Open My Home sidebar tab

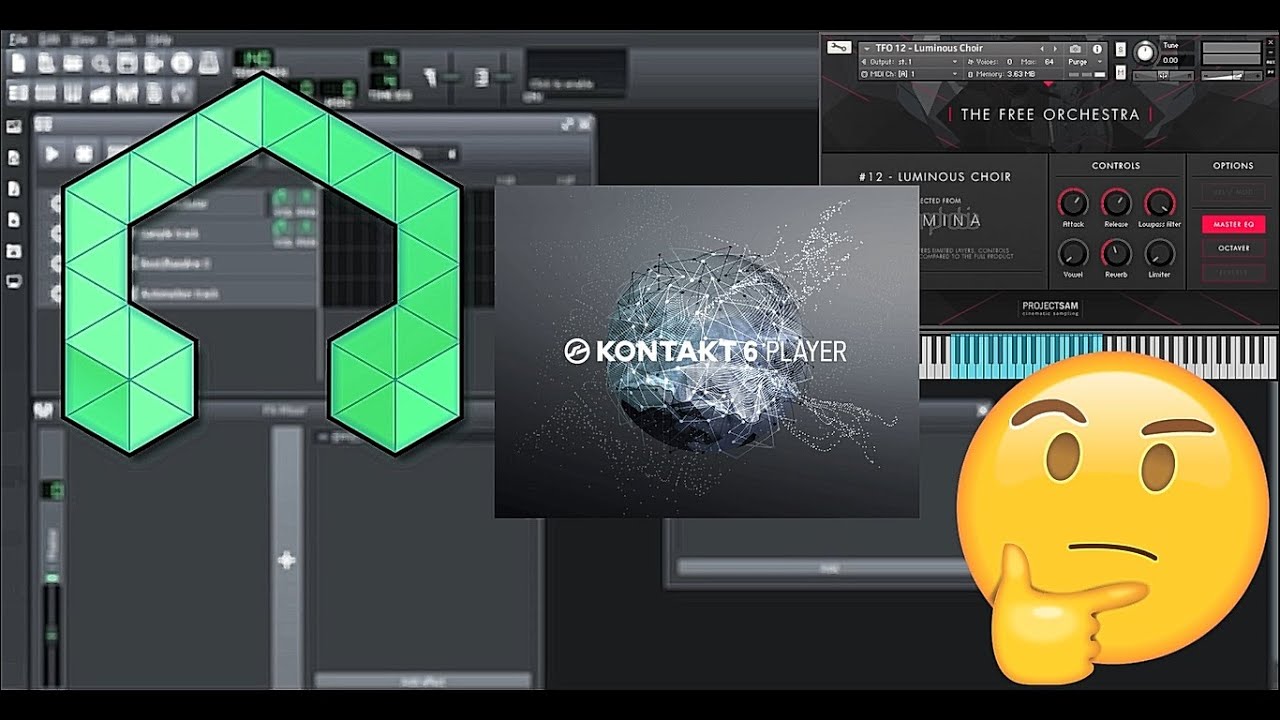click(14, 251)
